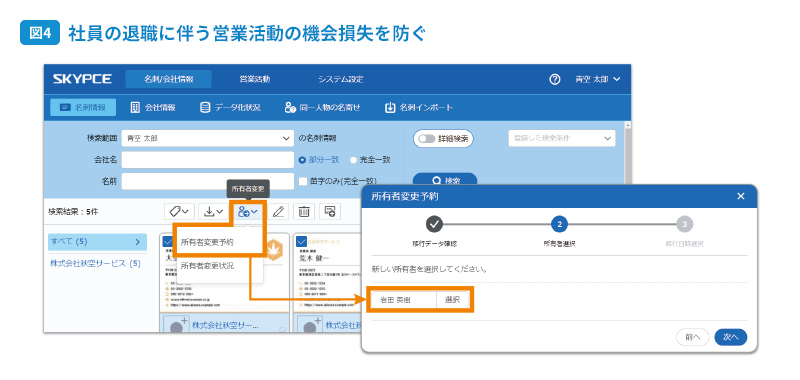Click the 所有者変更 owner change icon
Screen dimensions: 800x380
click(248, 212)
